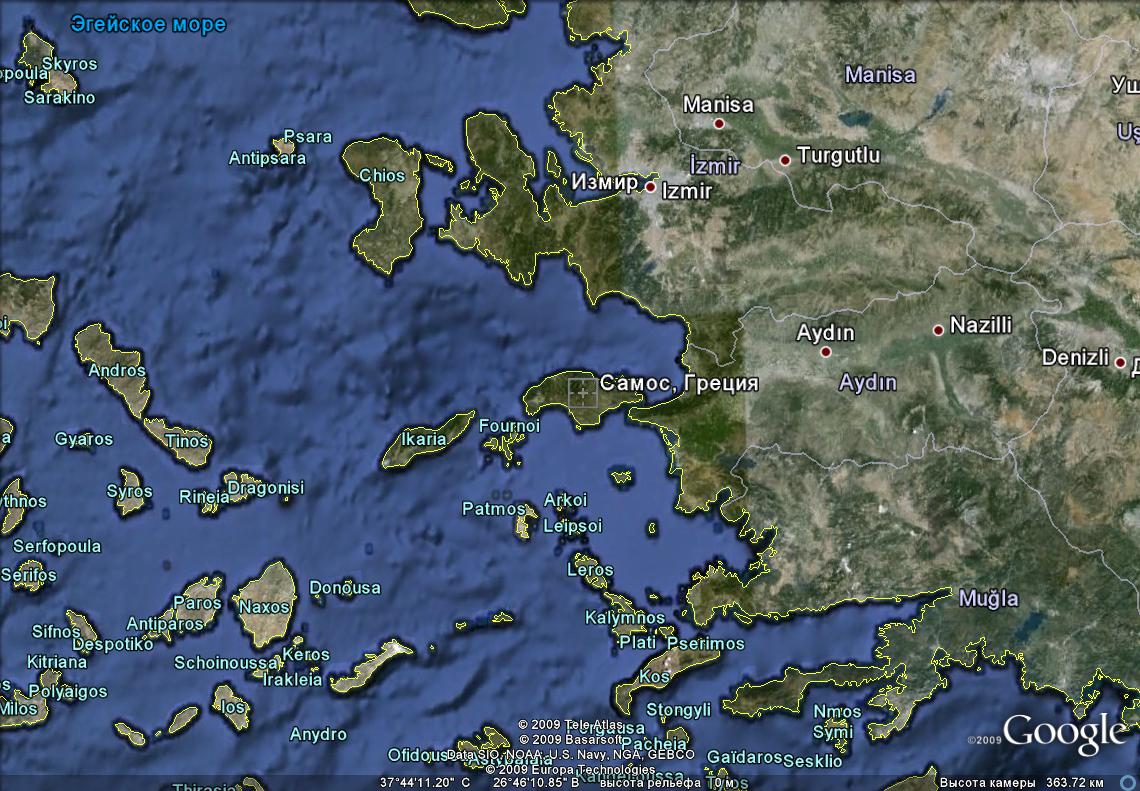This screenshot has height=791, width=1140.
Task: Click the Patmos island label
Action: click(x=493, y=509)
